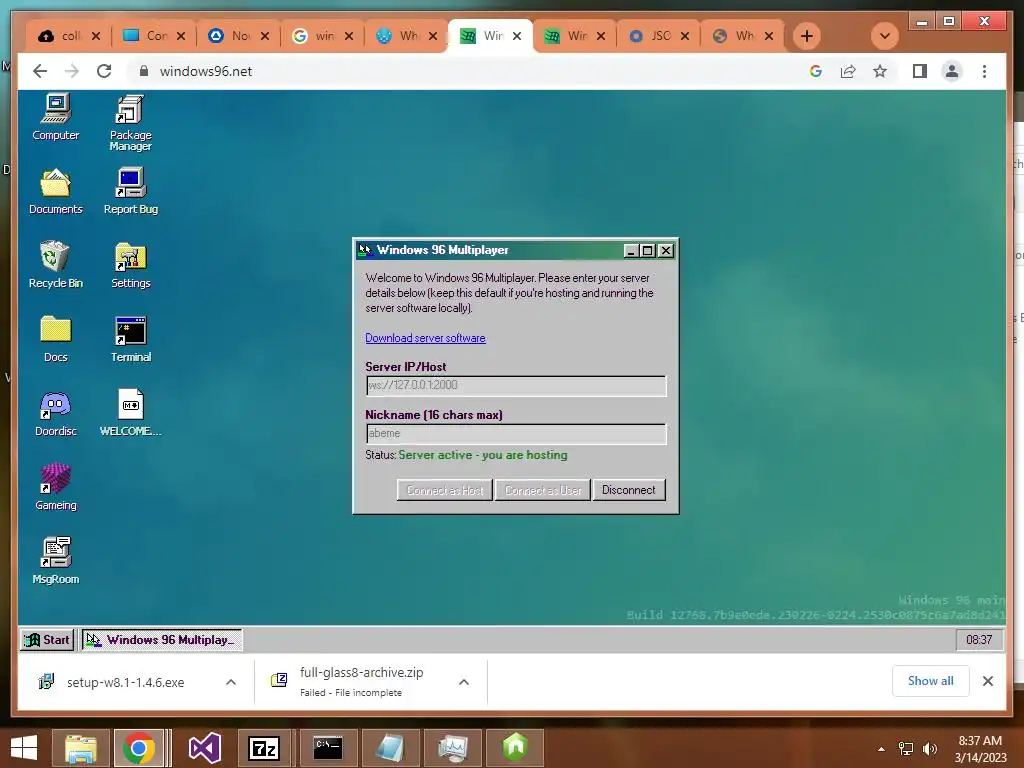Launch the Report Bug shortcut
Screen dimensions: 1024x768
[131, 191]
